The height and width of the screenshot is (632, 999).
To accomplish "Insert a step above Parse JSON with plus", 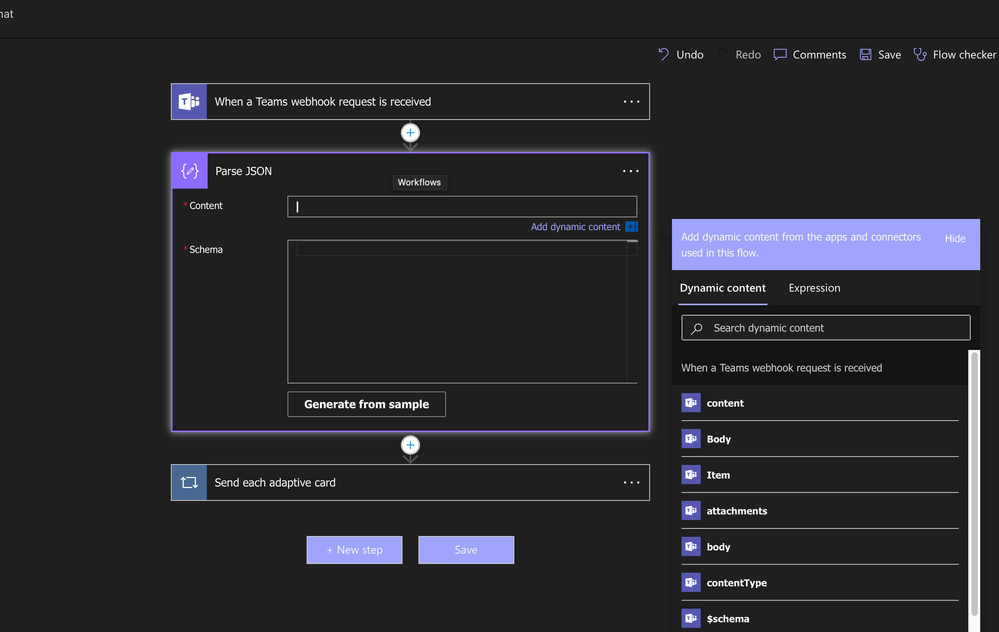I will click(410, 133).
